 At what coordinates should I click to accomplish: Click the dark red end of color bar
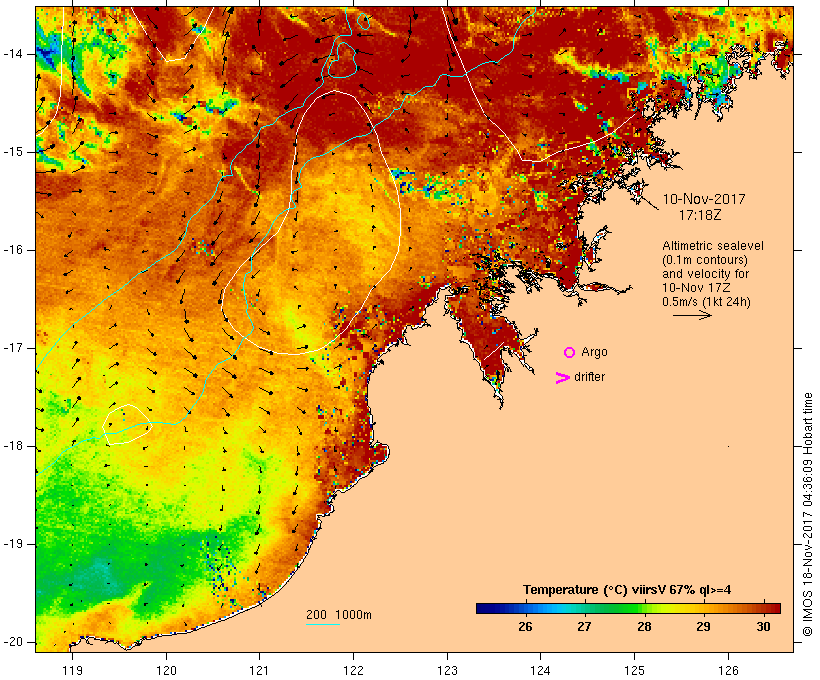point(775,608)
